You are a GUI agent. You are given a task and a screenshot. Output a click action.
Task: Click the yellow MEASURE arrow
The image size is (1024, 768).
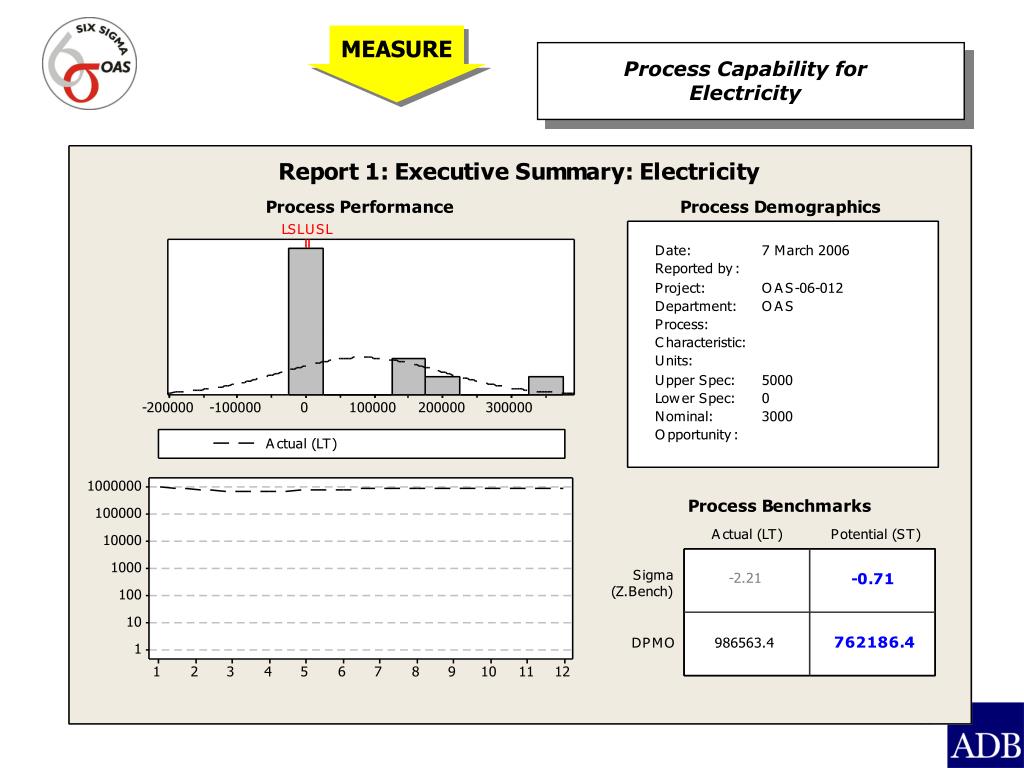tap(398, 64)
